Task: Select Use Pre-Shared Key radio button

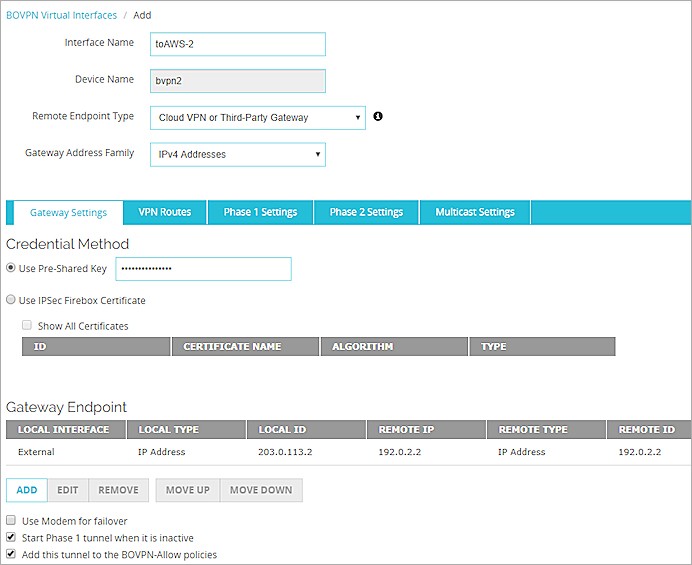Action: coord(11,269)
